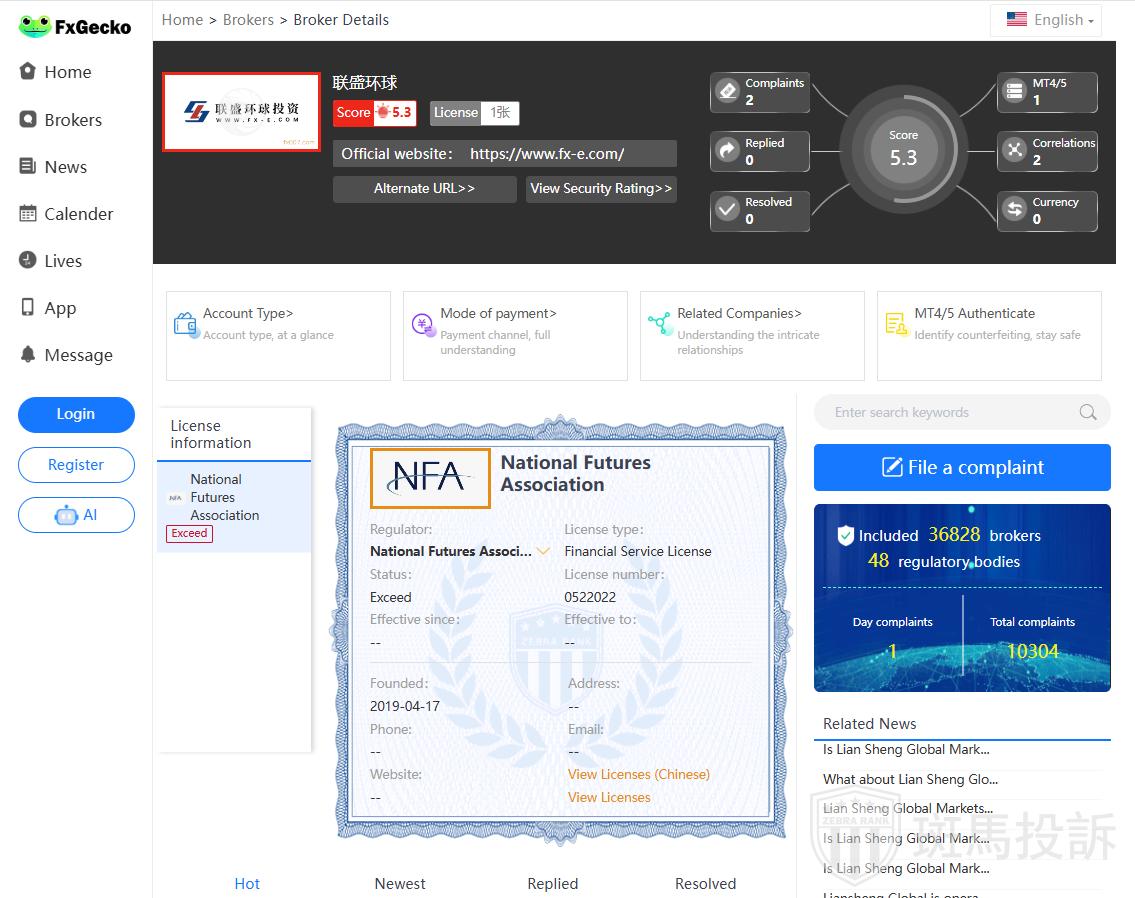1135x898 pixels.
Task: Open the AI robot assistant
Action: (76, 515)
